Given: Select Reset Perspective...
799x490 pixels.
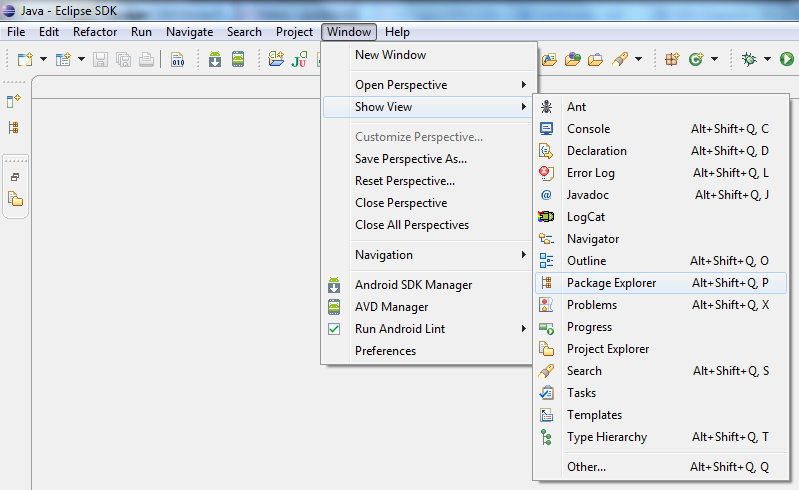Looking at the screenshot, I should [x=429, y=181].
